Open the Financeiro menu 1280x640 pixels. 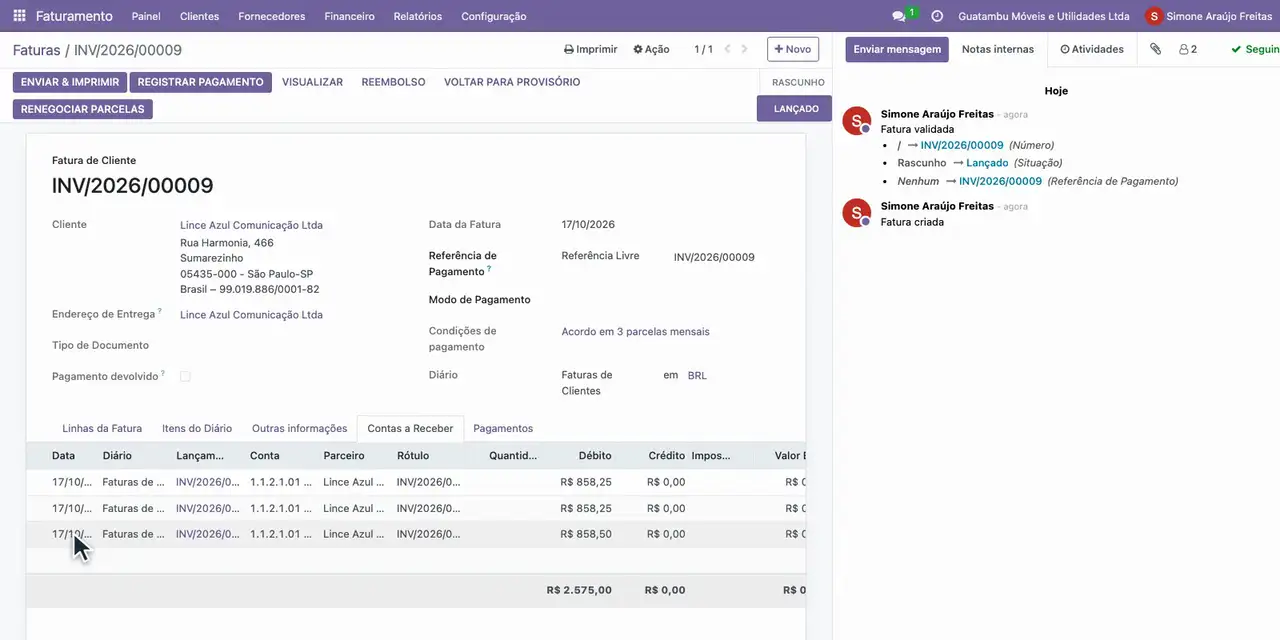point(350,16)
